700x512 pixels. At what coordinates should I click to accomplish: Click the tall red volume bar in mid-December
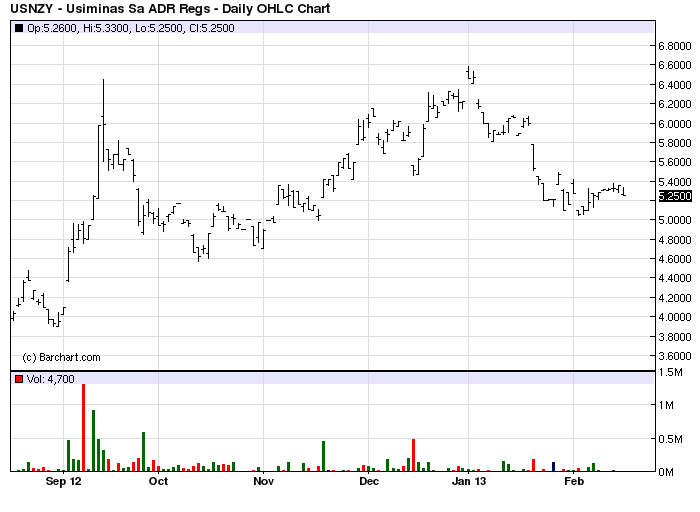(x=413, y=455)
